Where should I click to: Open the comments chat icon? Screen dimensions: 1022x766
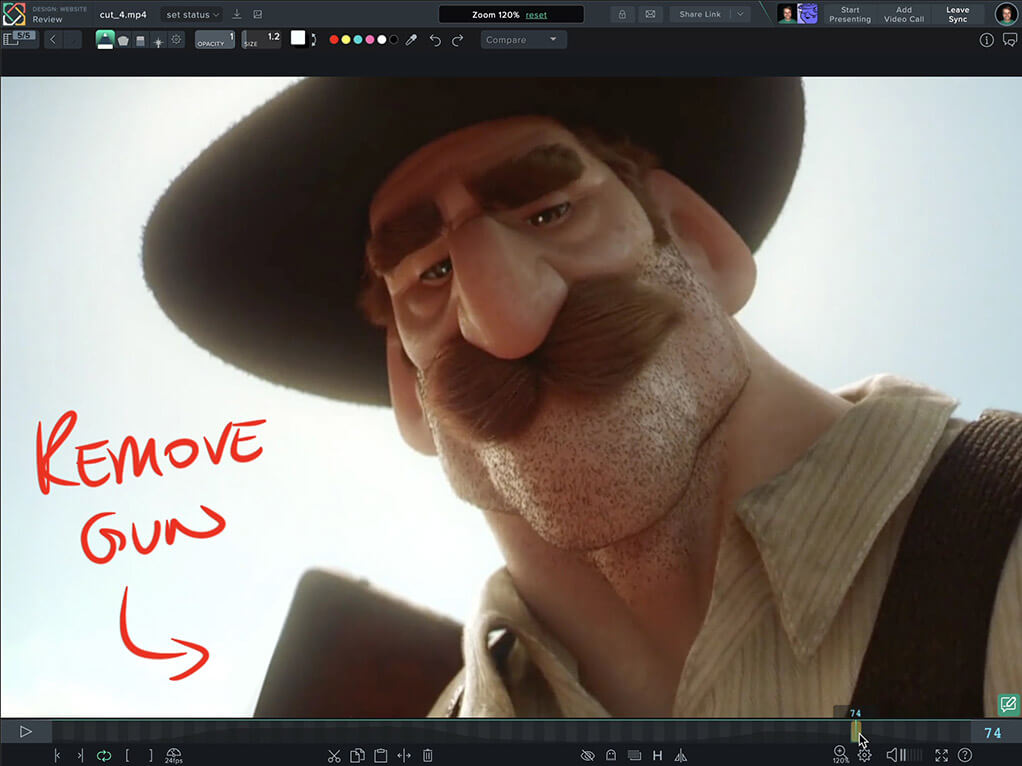[1010, 40]
